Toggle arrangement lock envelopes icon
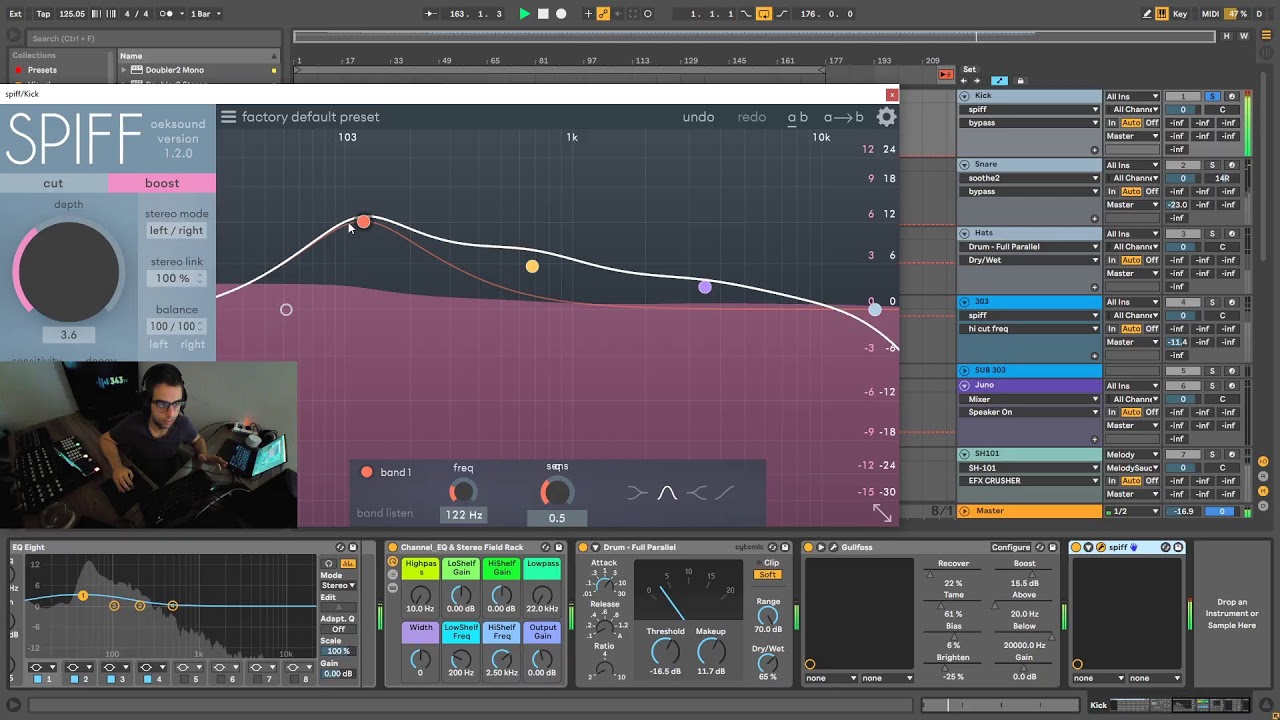This screenshot has height=720, width=1280. (x=1020, y=81)
